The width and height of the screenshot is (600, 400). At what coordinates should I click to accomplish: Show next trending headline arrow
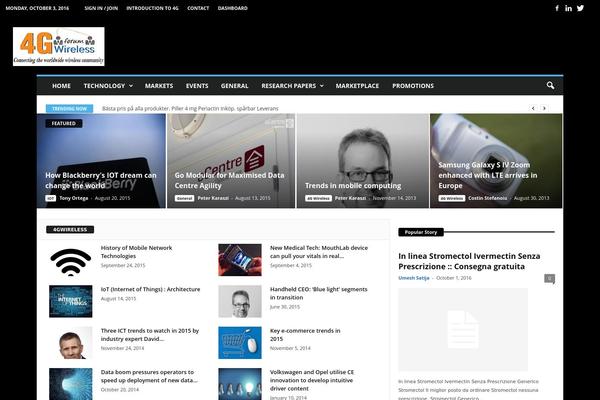(x=544, y=108)
